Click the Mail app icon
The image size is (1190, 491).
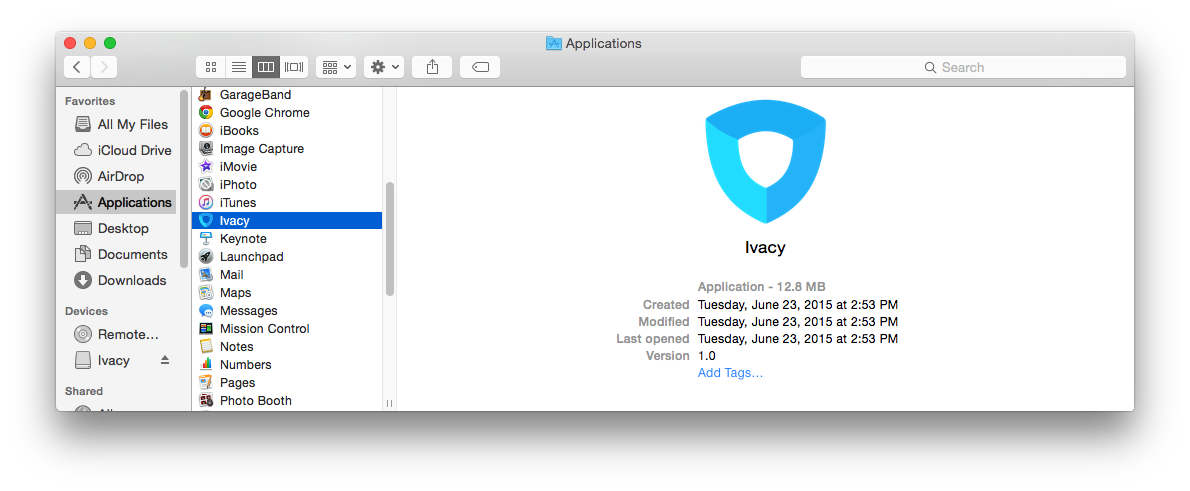[206, 275]
